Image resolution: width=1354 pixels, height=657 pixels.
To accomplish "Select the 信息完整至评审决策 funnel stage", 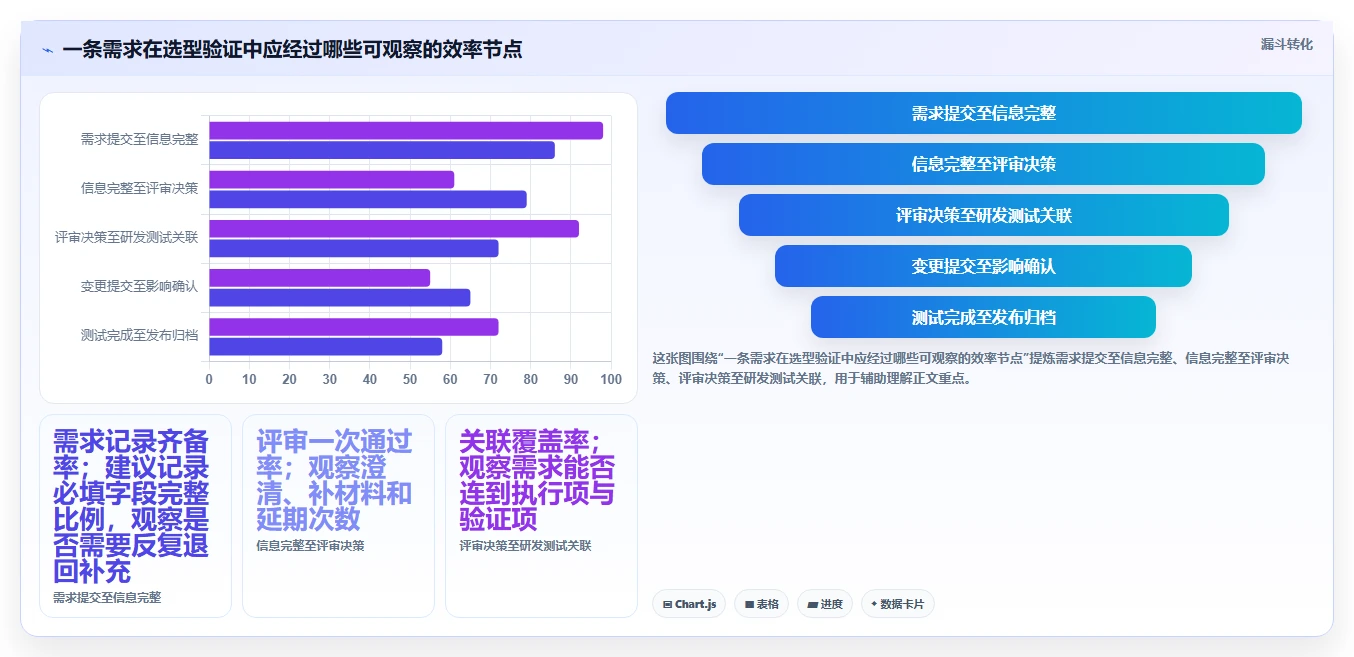I will [984, 164].
